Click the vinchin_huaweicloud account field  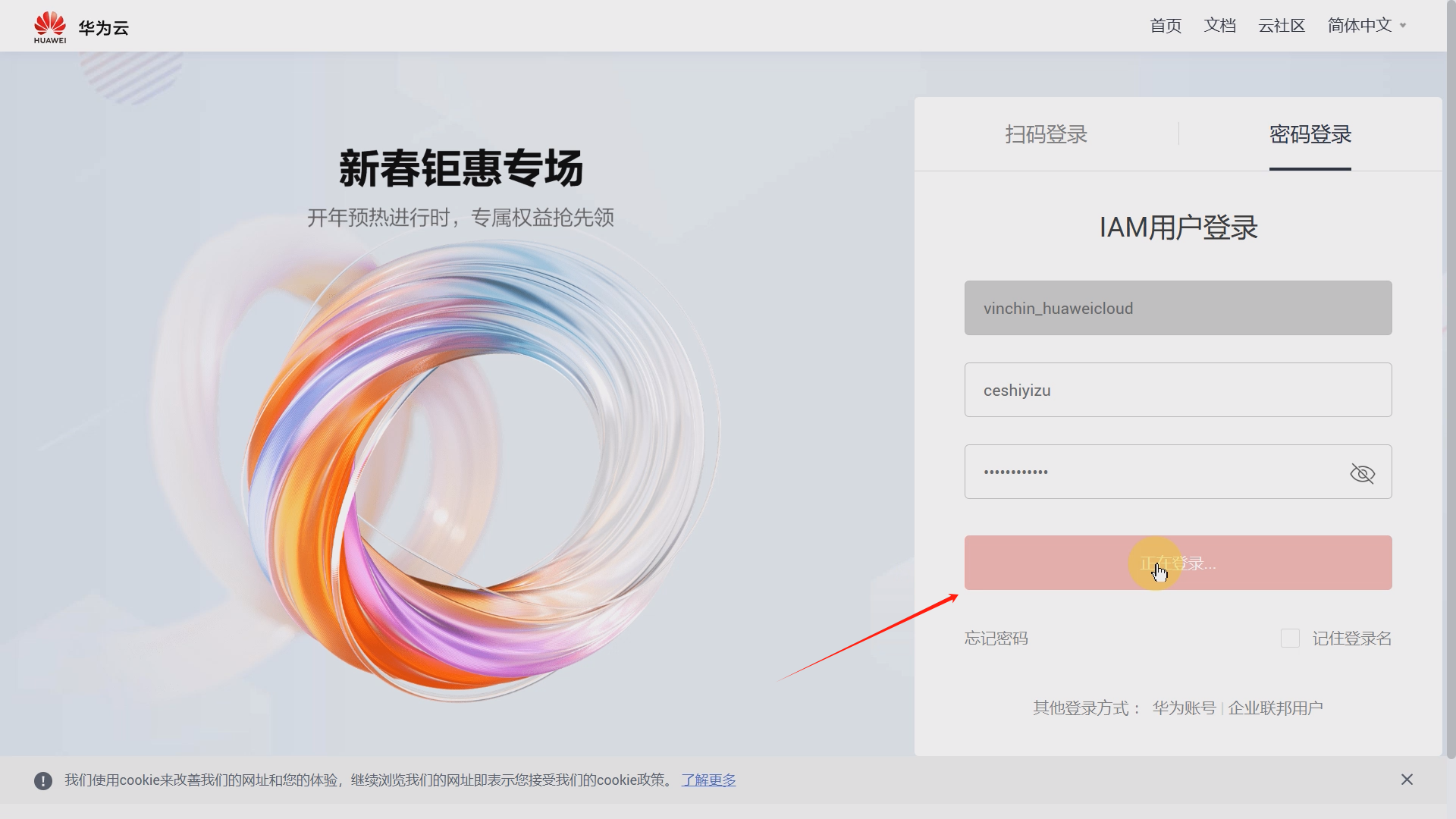1178,308
